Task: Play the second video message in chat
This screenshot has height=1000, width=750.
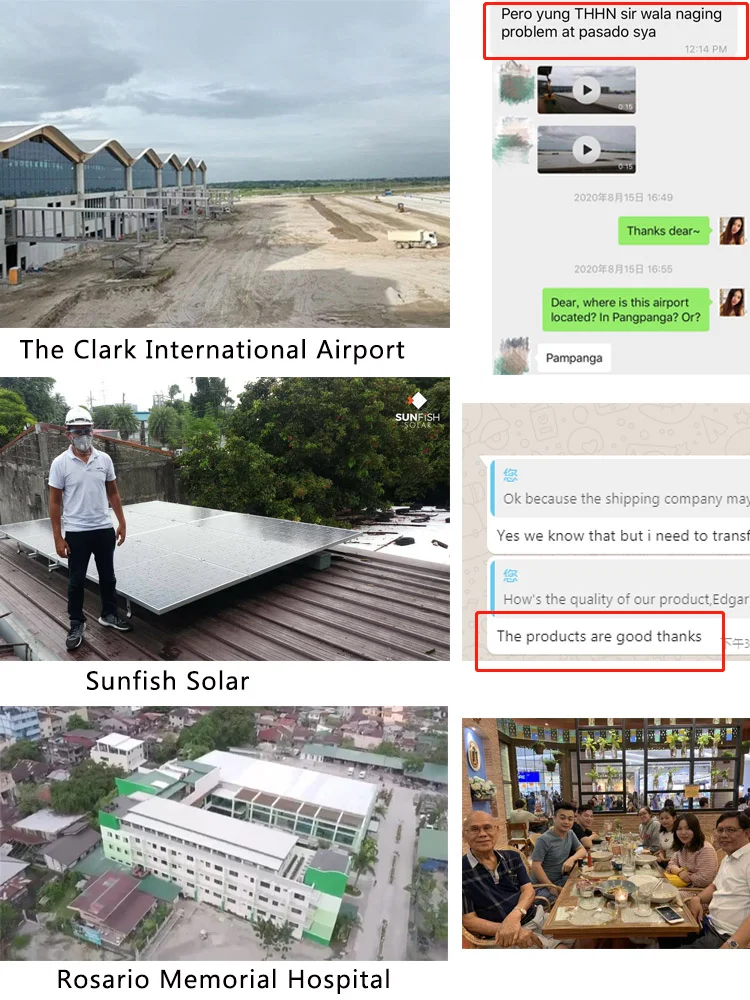Action: click(x=586, y=150)
